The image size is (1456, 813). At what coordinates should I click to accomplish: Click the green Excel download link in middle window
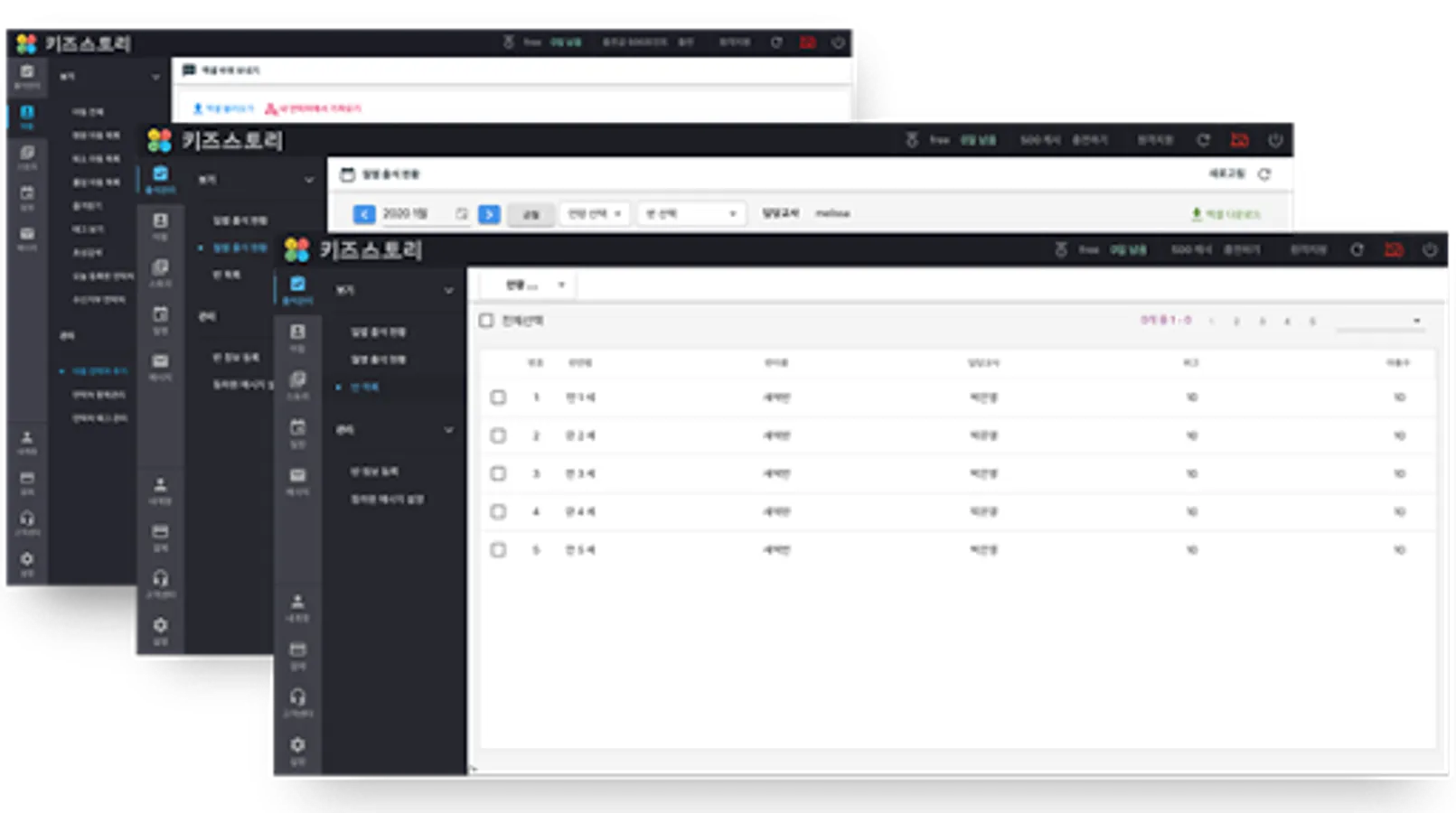point(1226,214)
